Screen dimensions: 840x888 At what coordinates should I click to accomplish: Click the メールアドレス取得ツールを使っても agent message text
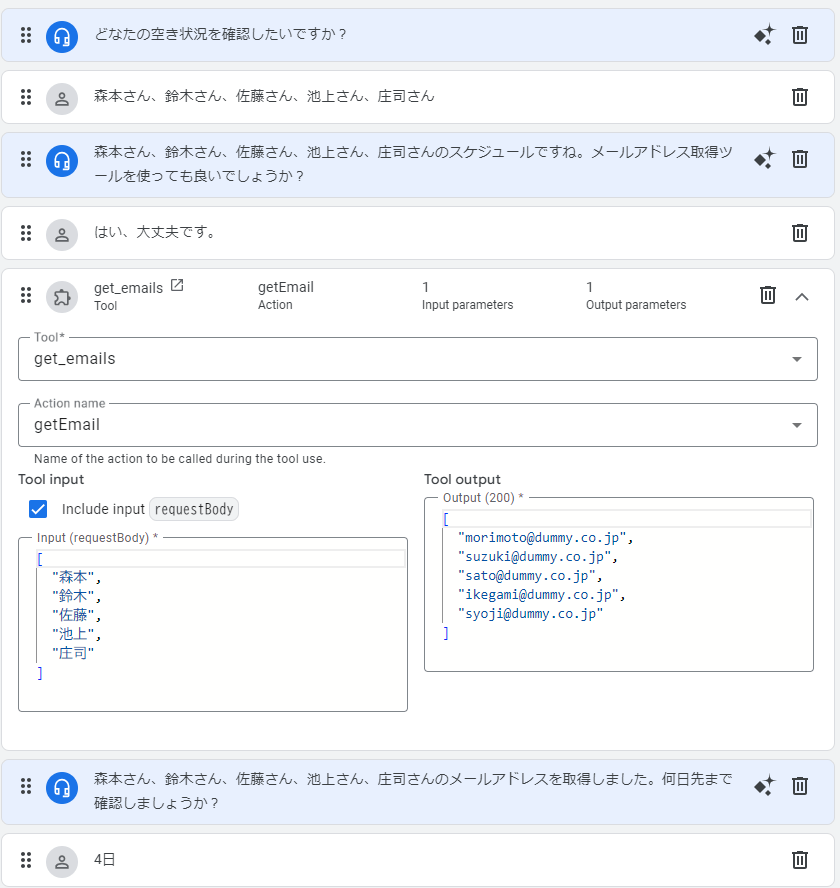point(413,164)
